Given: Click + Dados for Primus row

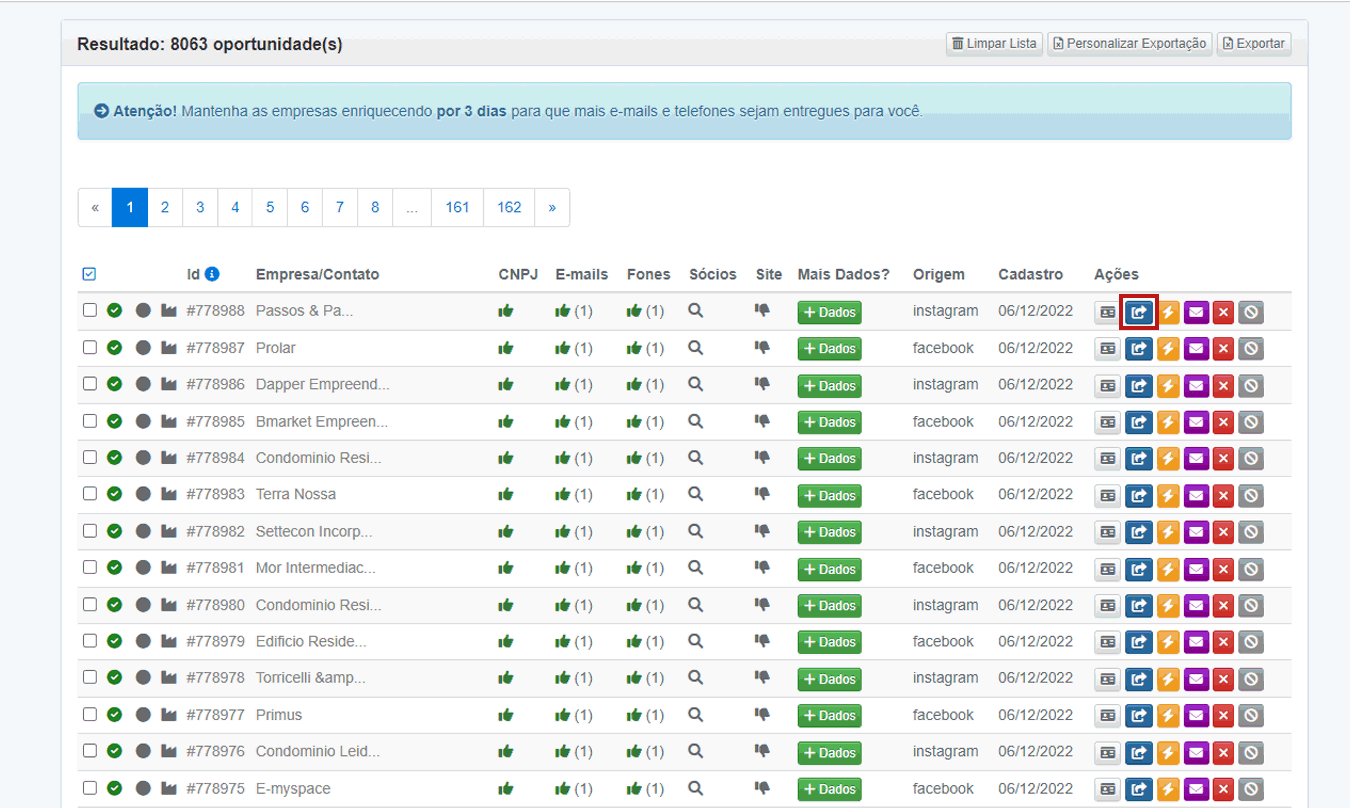Looking at the screenshot, I should 829,716.
